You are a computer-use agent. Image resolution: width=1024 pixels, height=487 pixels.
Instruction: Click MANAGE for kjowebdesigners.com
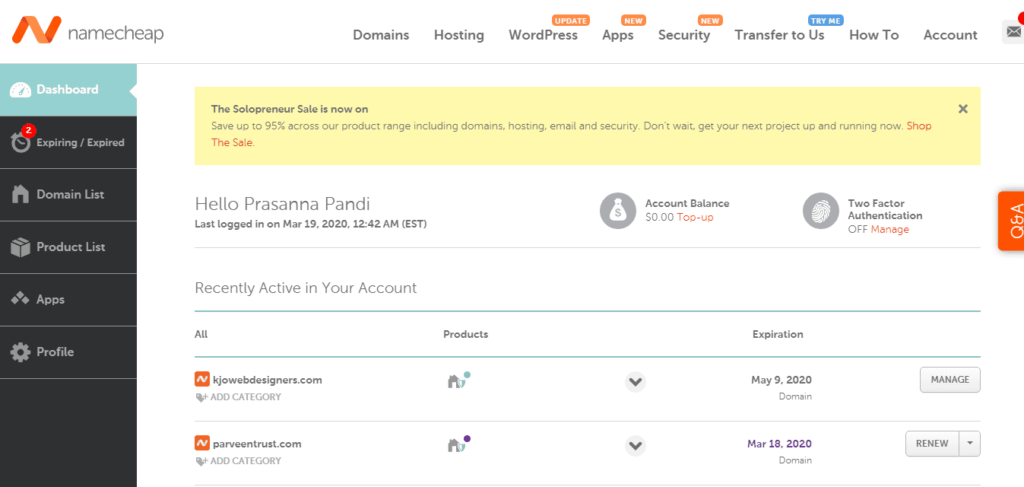click(950, 379)
